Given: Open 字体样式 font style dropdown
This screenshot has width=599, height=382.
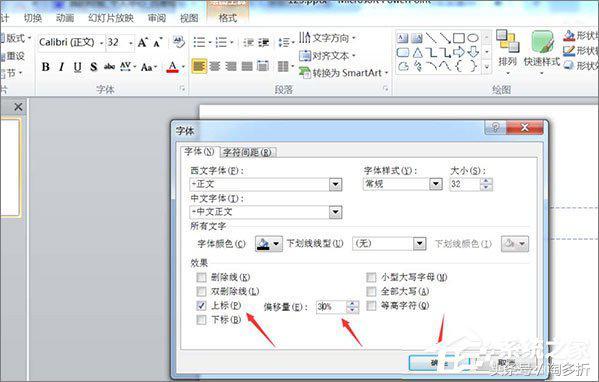Looking at the screenshot, I should (435, 184).
